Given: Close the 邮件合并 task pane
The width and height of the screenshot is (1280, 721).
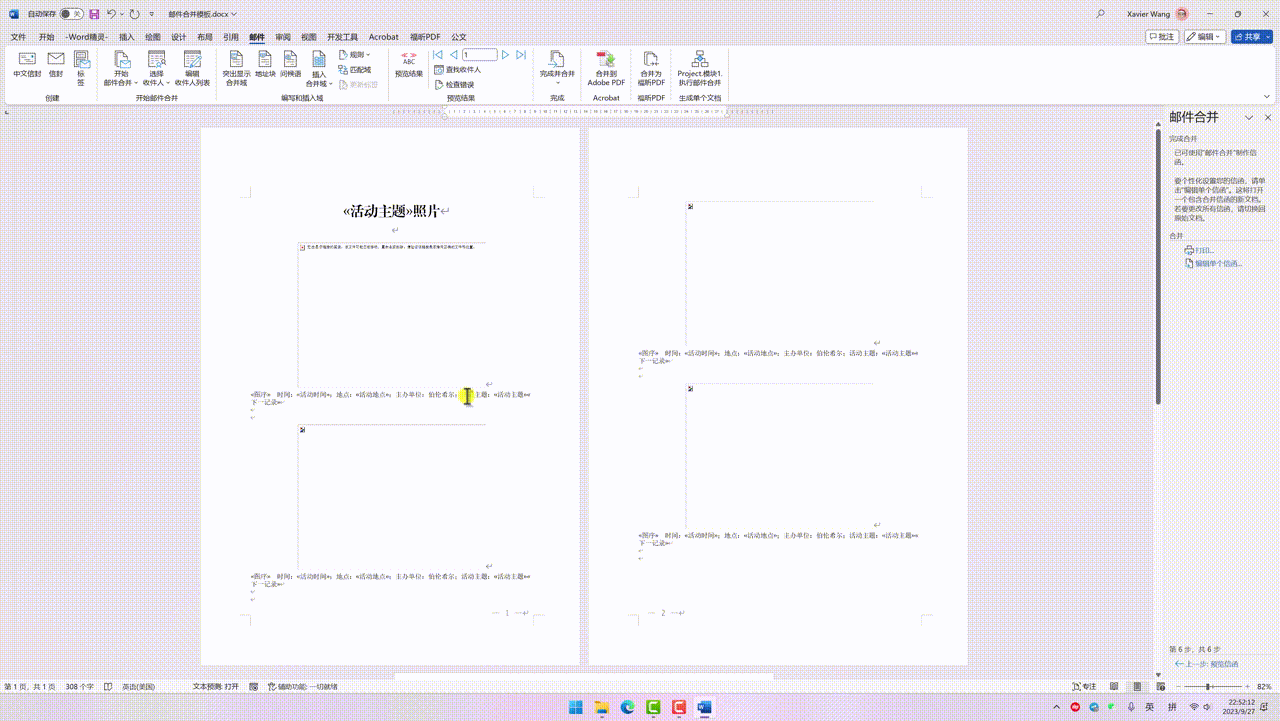Looking at the screenshot, I should [1268, 118].
